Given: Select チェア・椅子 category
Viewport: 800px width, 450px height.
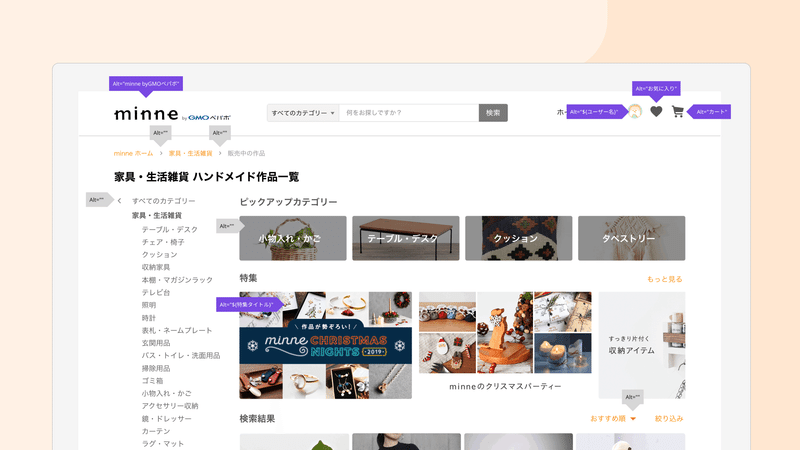Looking at the screenshot, I should [163, 242].
